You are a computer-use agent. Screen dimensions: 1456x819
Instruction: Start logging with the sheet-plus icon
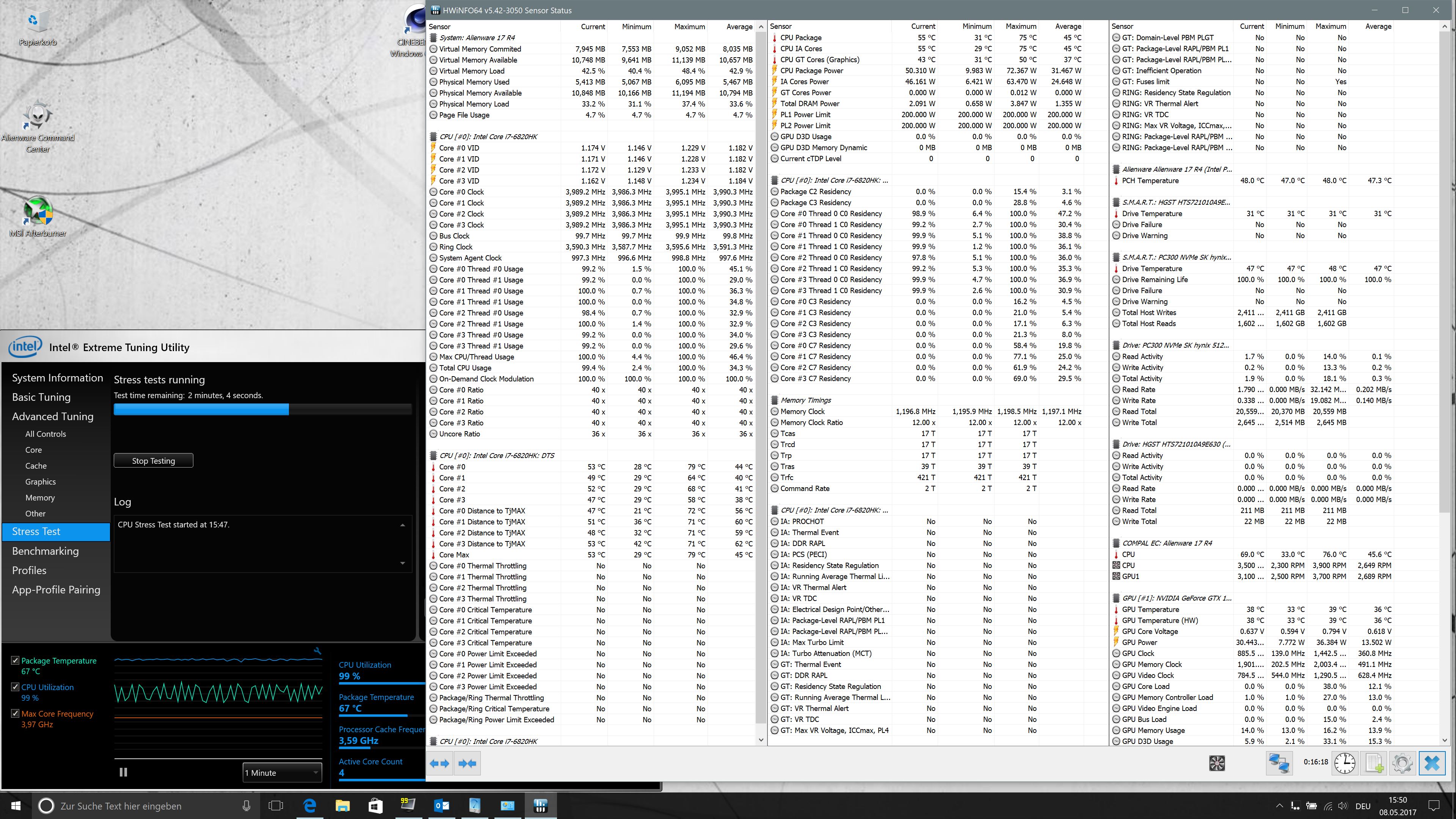(x=1374, y=764)
